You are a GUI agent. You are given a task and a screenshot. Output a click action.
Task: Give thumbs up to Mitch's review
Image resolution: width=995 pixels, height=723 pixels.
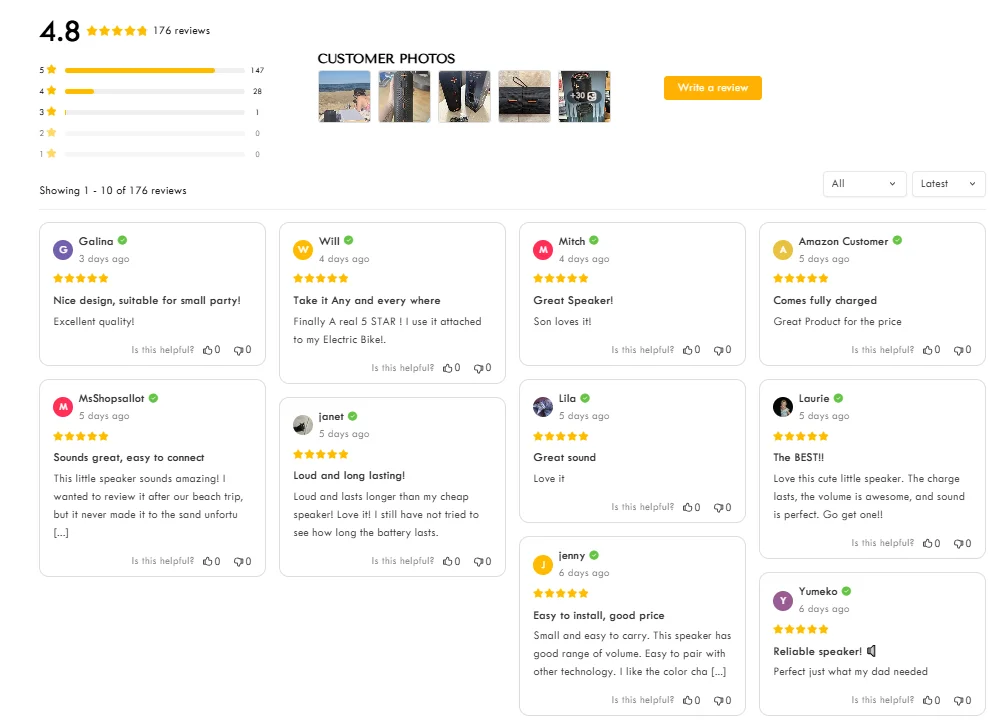[x=689, y=350]
